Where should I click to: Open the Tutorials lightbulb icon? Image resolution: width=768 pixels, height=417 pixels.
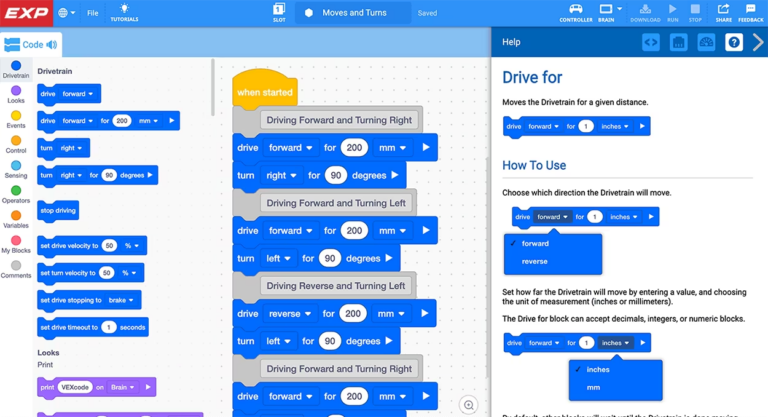(124, 12)
